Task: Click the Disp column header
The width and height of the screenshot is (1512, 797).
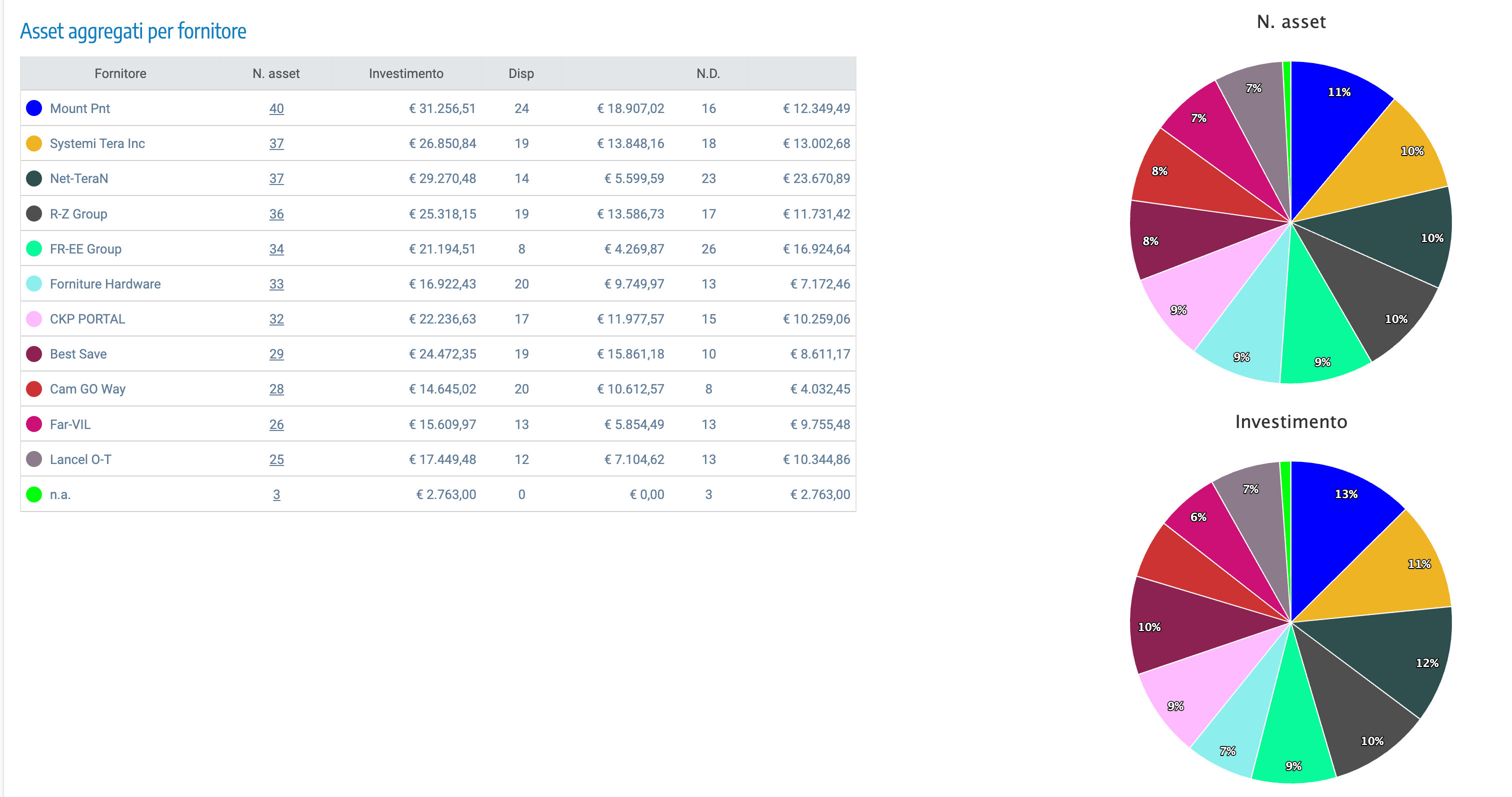Action: point(520,73)
